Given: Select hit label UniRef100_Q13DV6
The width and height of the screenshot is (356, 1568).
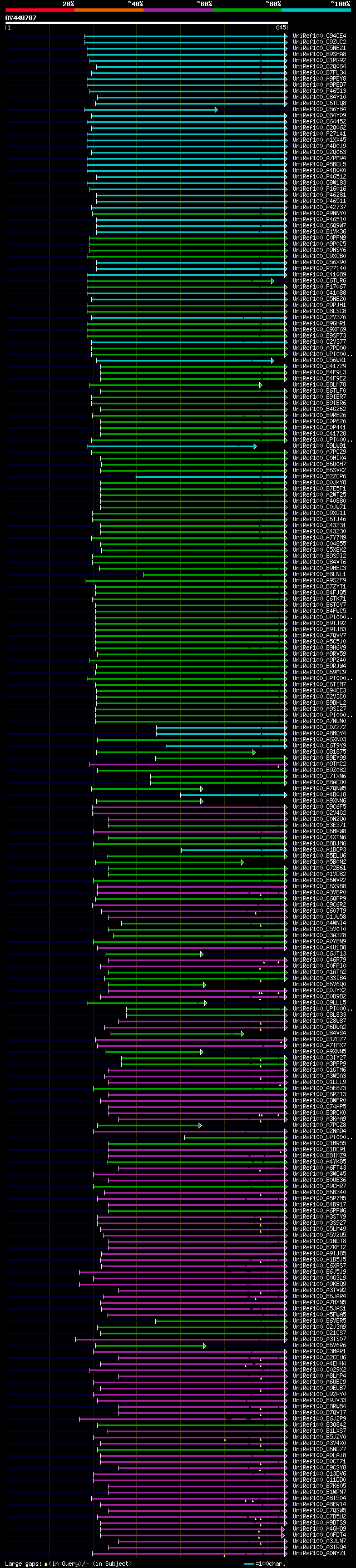Looking at the screenshot, I should click(319, 1473).
